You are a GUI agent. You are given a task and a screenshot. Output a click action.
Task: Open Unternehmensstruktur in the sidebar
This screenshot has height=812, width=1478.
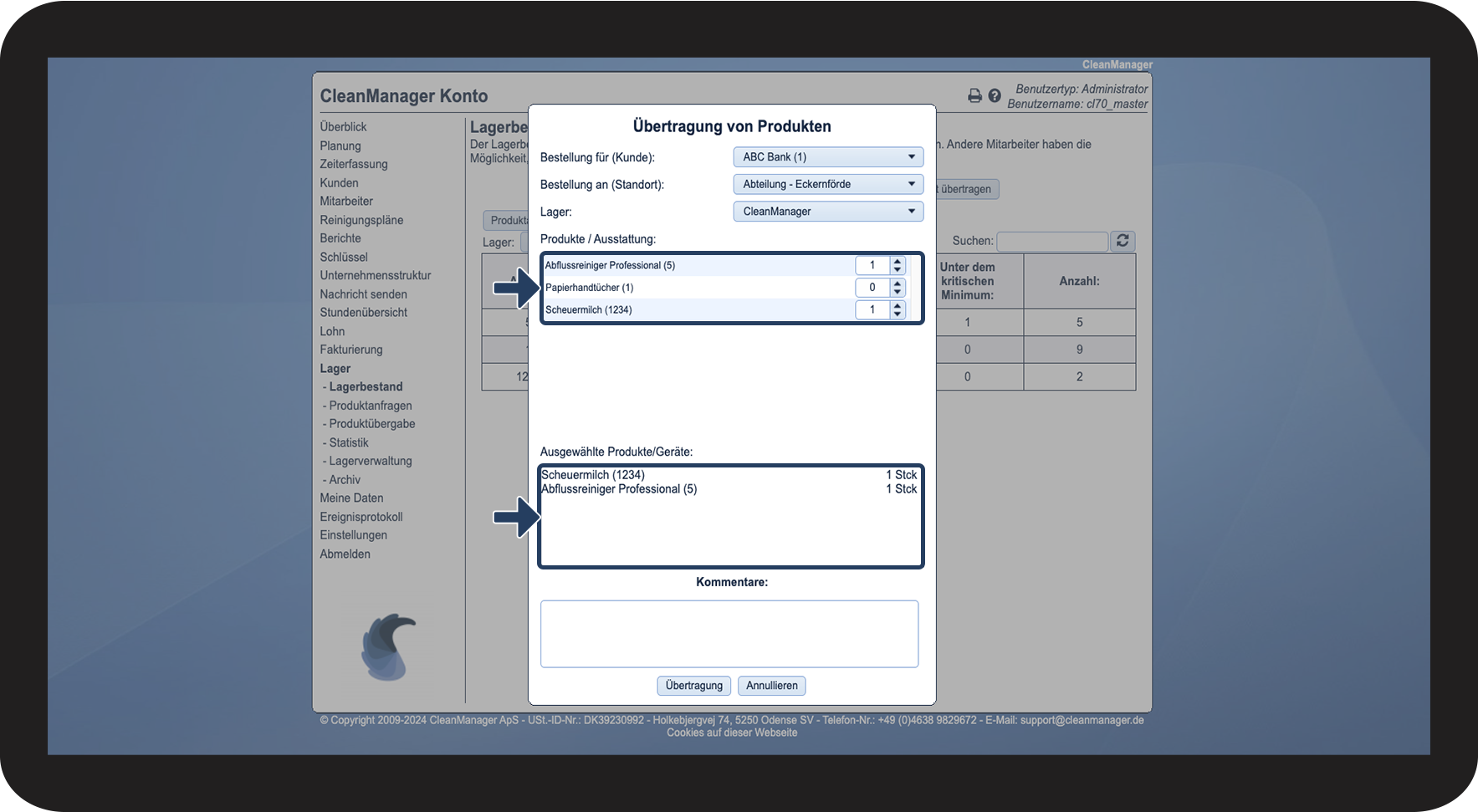(376, 275)
